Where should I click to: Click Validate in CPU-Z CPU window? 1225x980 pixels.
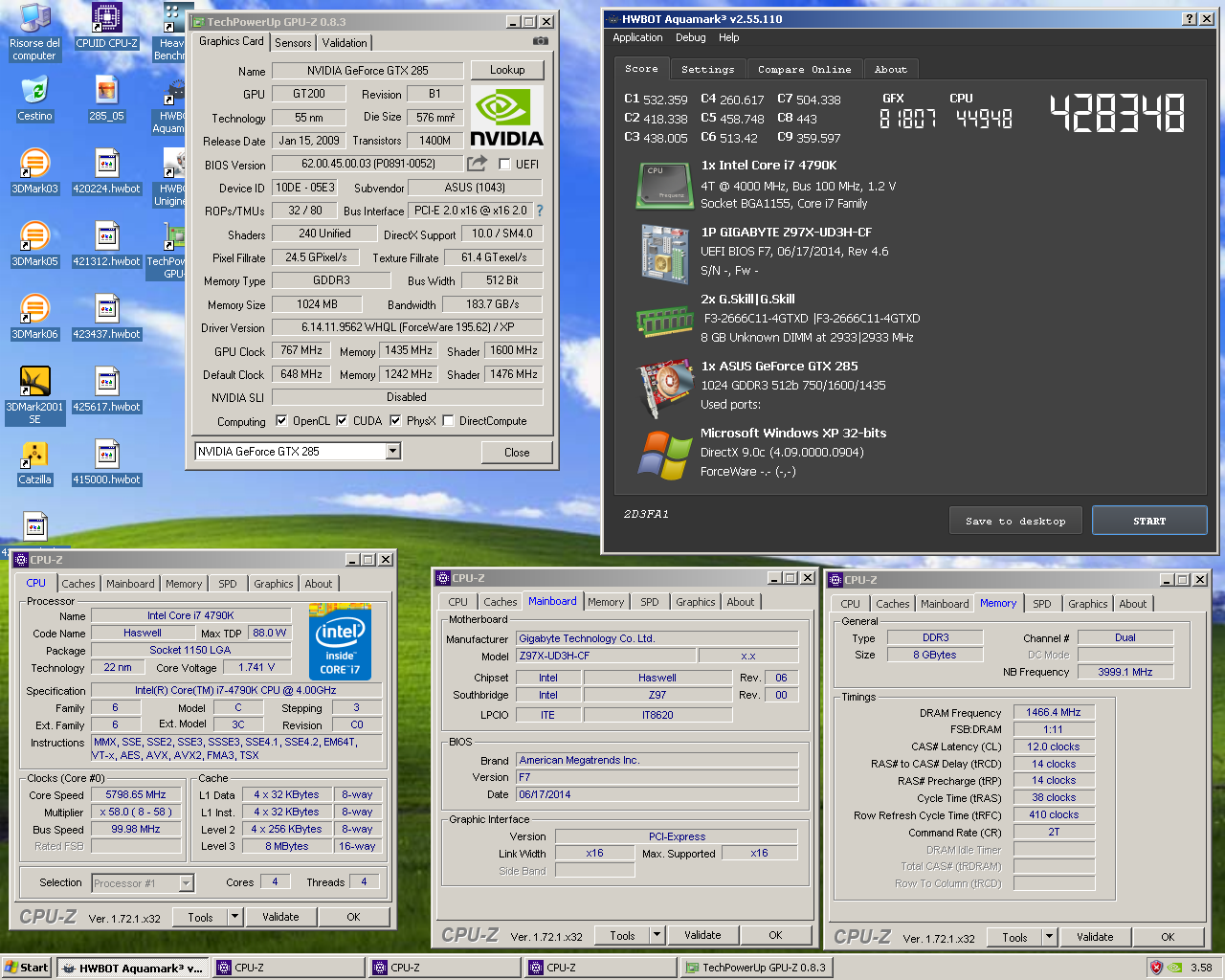click(x=280, y=917)
